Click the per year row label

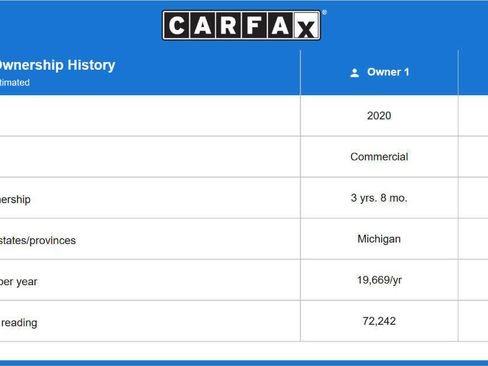coord(19,282)
